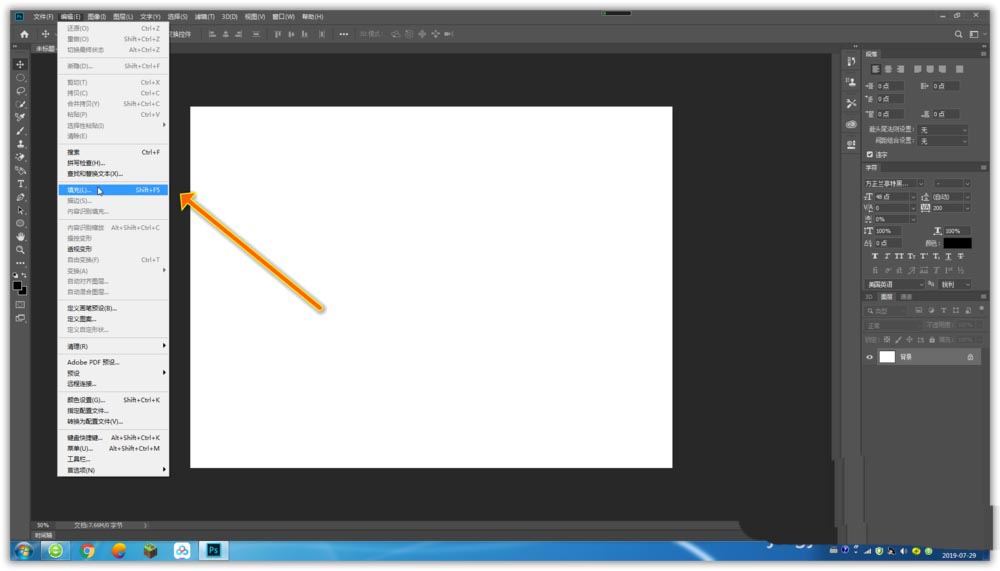Toggle the center-align paragraph button
Screen dimensions: 1000x571
point(888,69)
